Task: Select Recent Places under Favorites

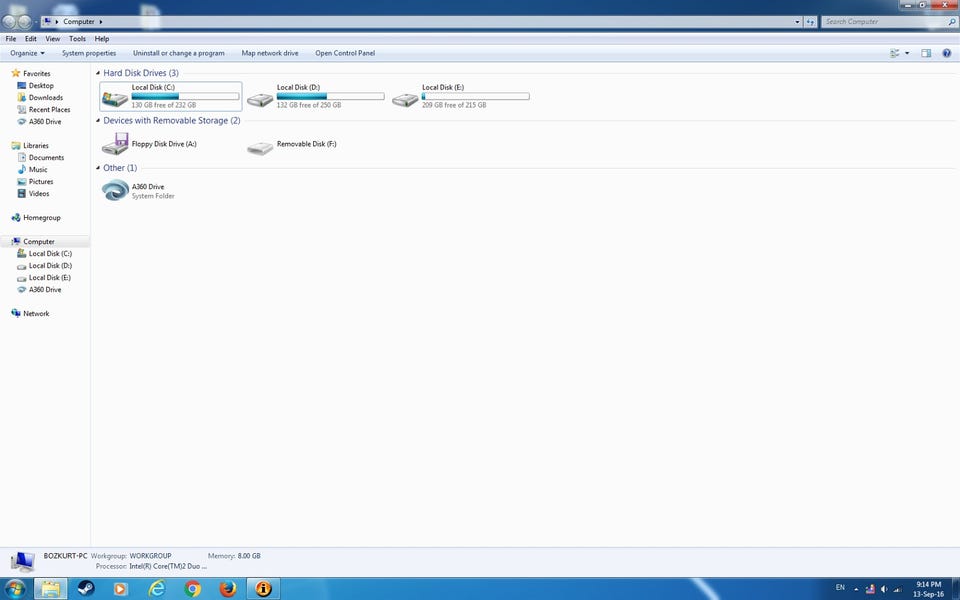Action: pos(50,110)
